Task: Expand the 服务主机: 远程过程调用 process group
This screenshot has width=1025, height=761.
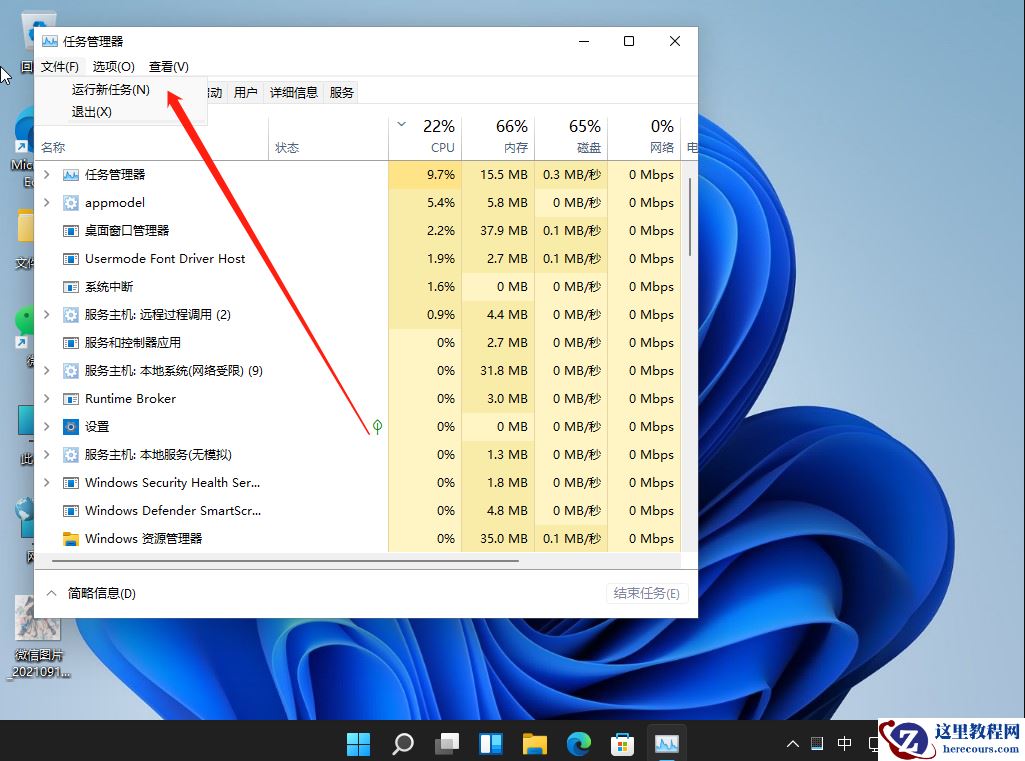Action: coord(48,314)
